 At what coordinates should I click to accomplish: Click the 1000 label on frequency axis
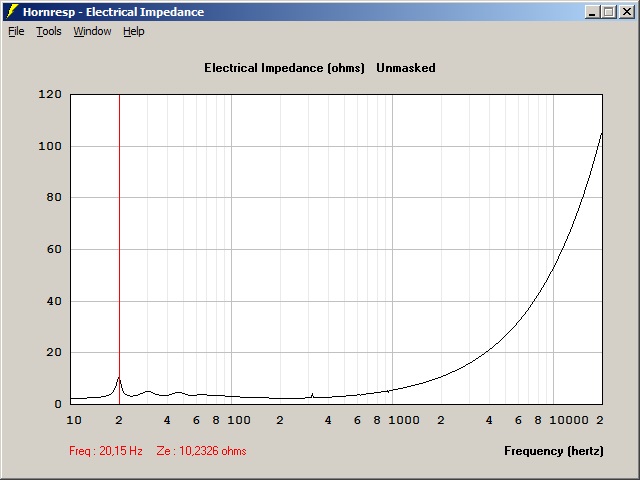point(404,421)
